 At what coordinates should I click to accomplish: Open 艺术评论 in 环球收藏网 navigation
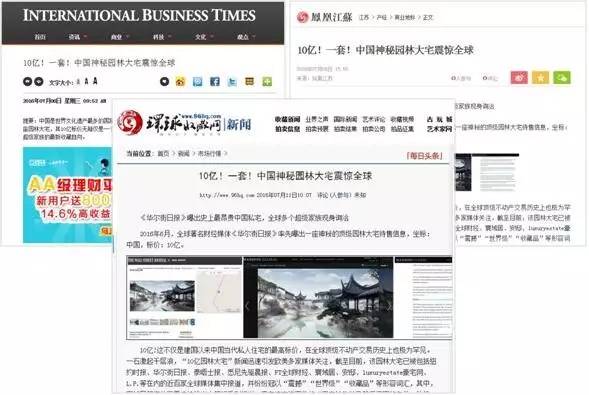pos(374,119)
